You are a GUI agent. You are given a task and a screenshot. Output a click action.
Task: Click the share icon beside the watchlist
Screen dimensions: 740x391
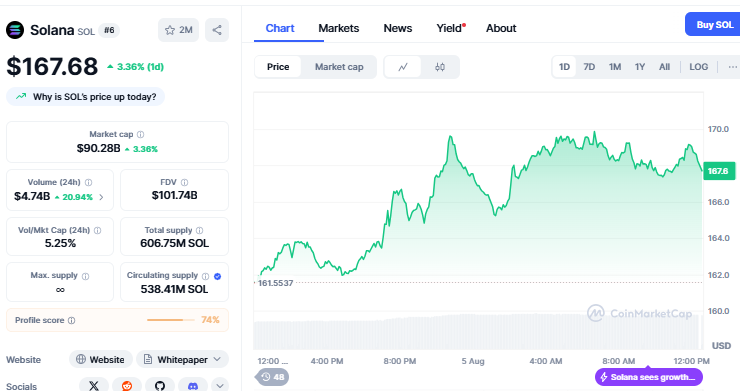click(217, 30)
